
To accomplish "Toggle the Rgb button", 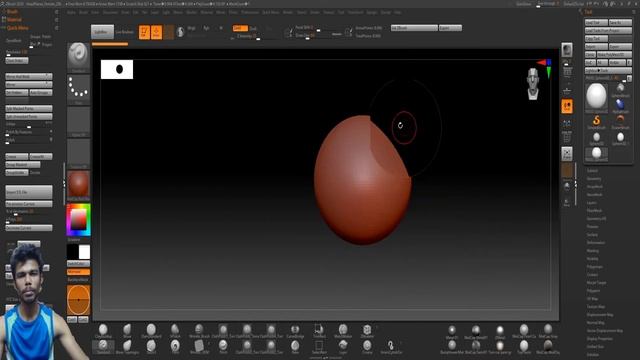I will point(207,28).
